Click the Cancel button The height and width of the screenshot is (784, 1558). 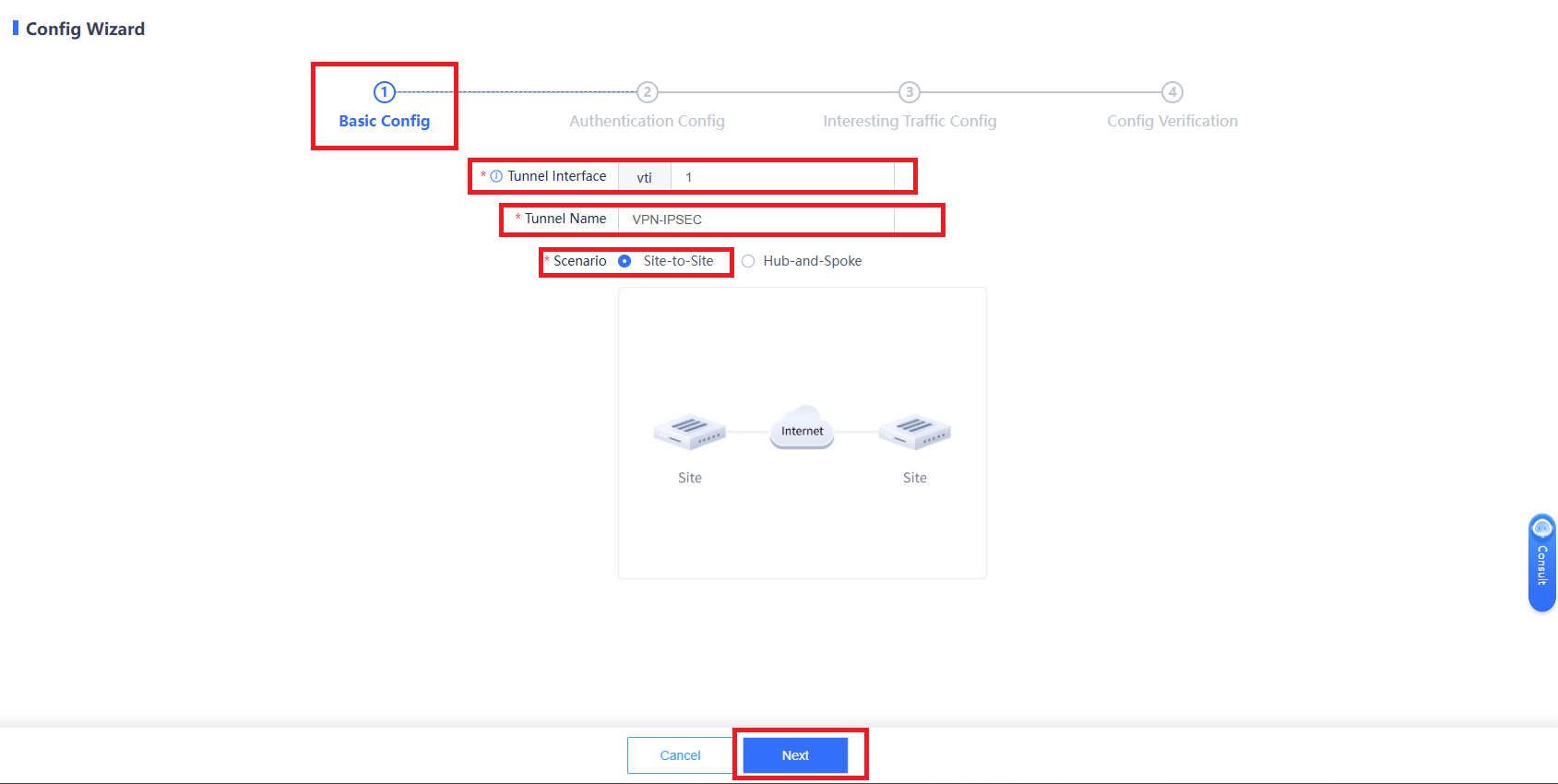[x=681, y=755]
